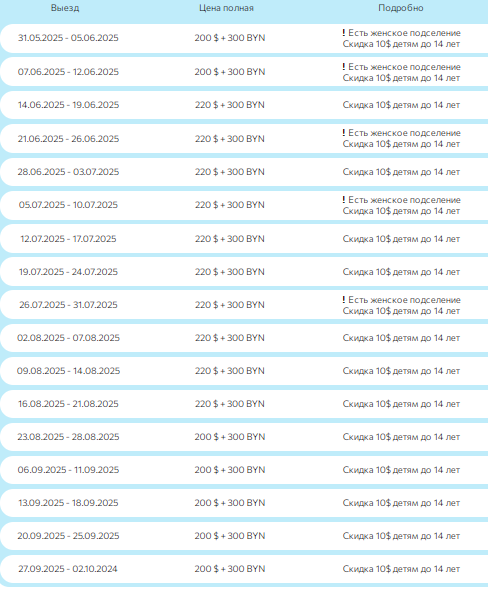This screenshot has height=589, width=488.
Task: Click the exclamation icon in 26.07.2025 row
Action: [x=343, y=299]
